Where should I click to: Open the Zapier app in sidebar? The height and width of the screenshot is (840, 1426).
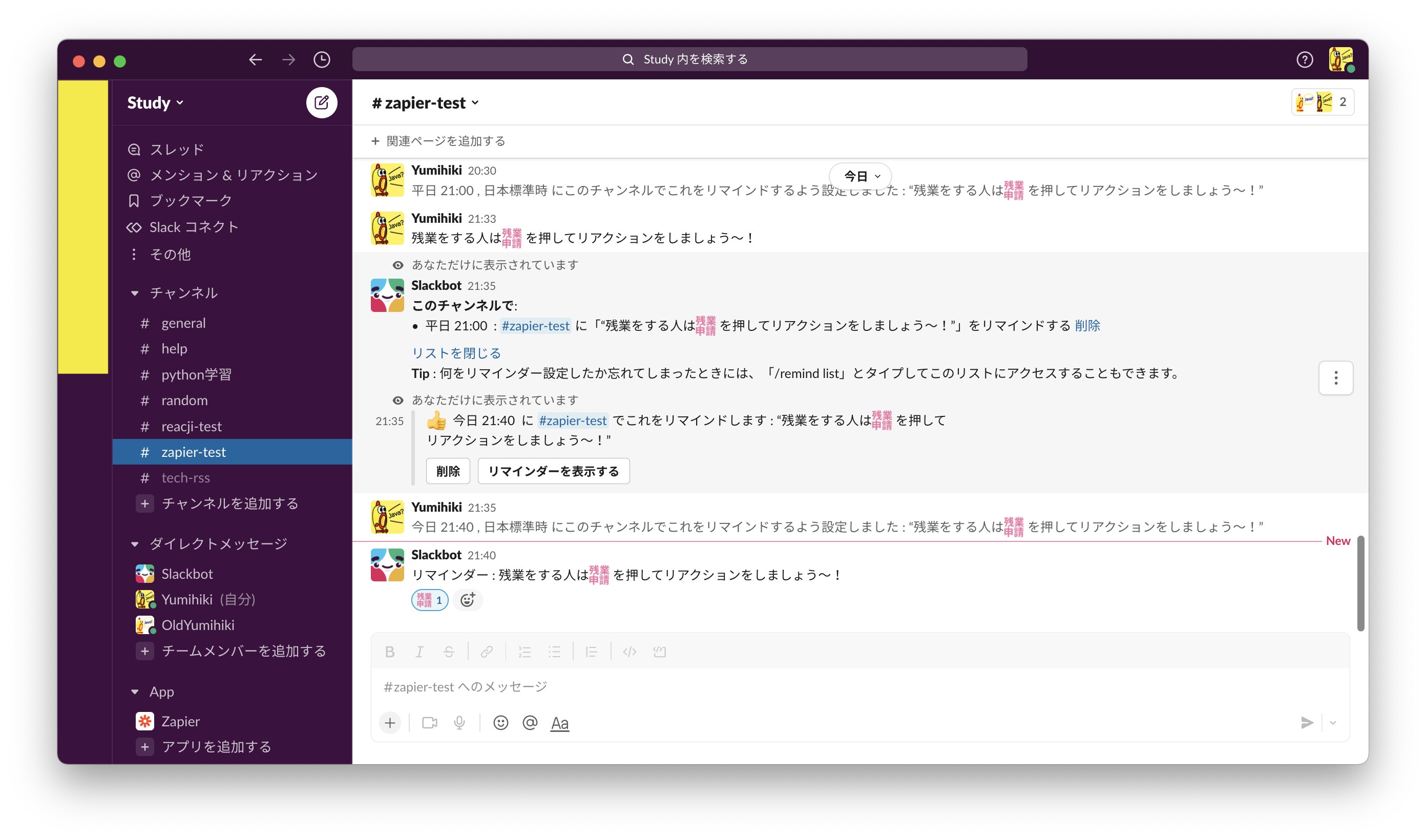coord(180,721)
